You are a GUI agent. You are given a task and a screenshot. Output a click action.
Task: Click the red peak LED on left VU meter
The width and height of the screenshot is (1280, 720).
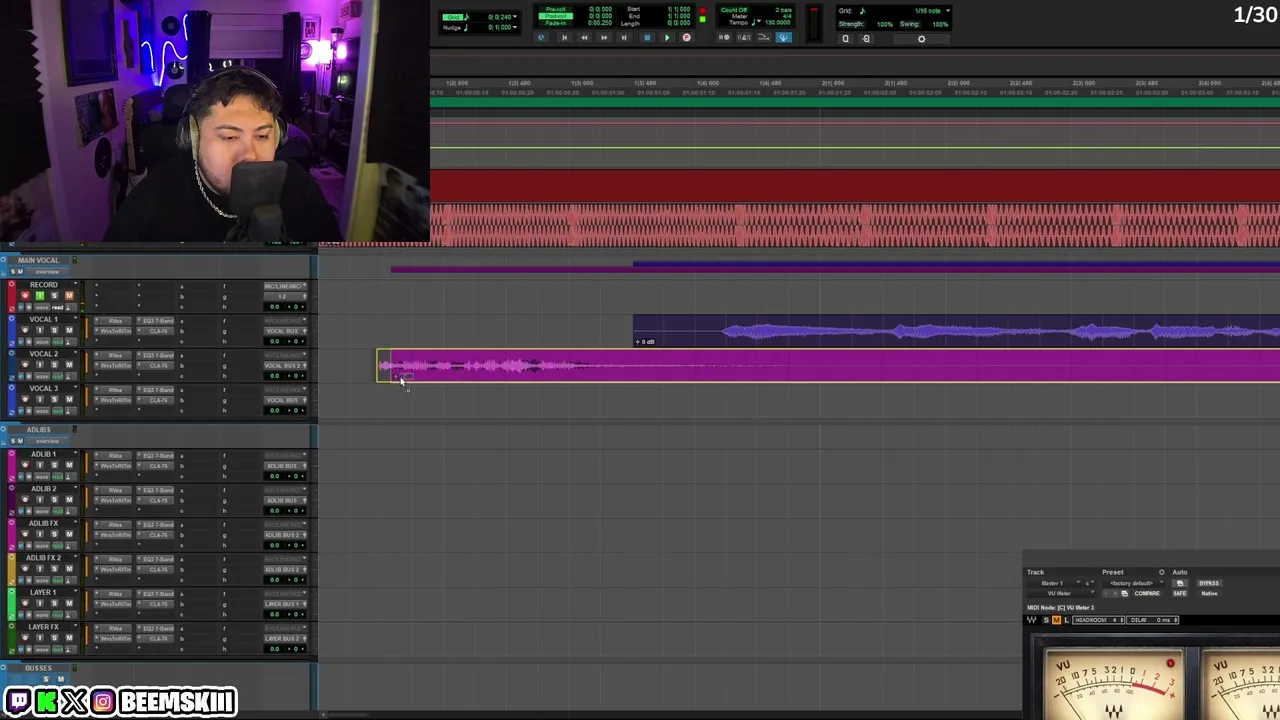click(x=1170, y=663)
